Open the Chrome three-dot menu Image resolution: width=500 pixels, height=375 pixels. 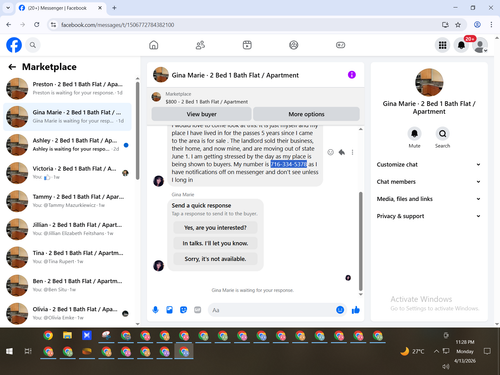pos(491,25)
